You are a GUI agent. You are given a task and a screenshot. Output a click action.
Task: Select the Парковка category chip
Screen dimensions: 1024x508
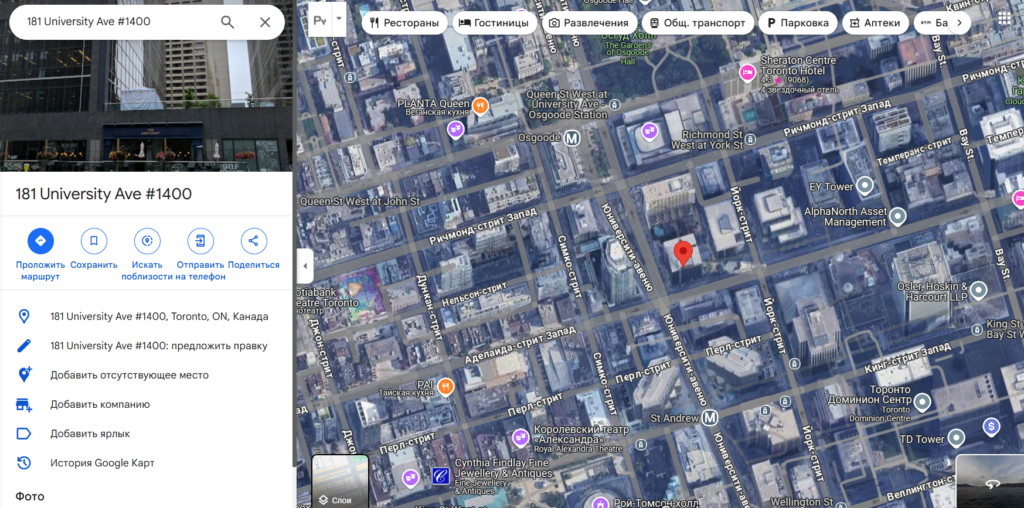(797, 23)
